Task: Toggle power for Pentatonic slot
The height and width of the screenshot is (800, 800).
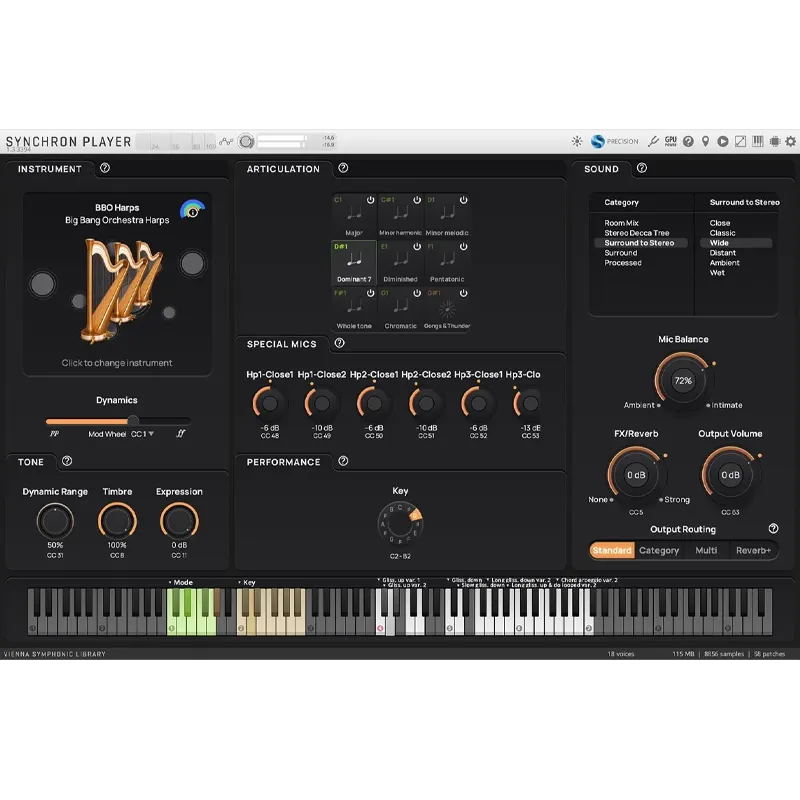Action: click(x=463, y=246)
